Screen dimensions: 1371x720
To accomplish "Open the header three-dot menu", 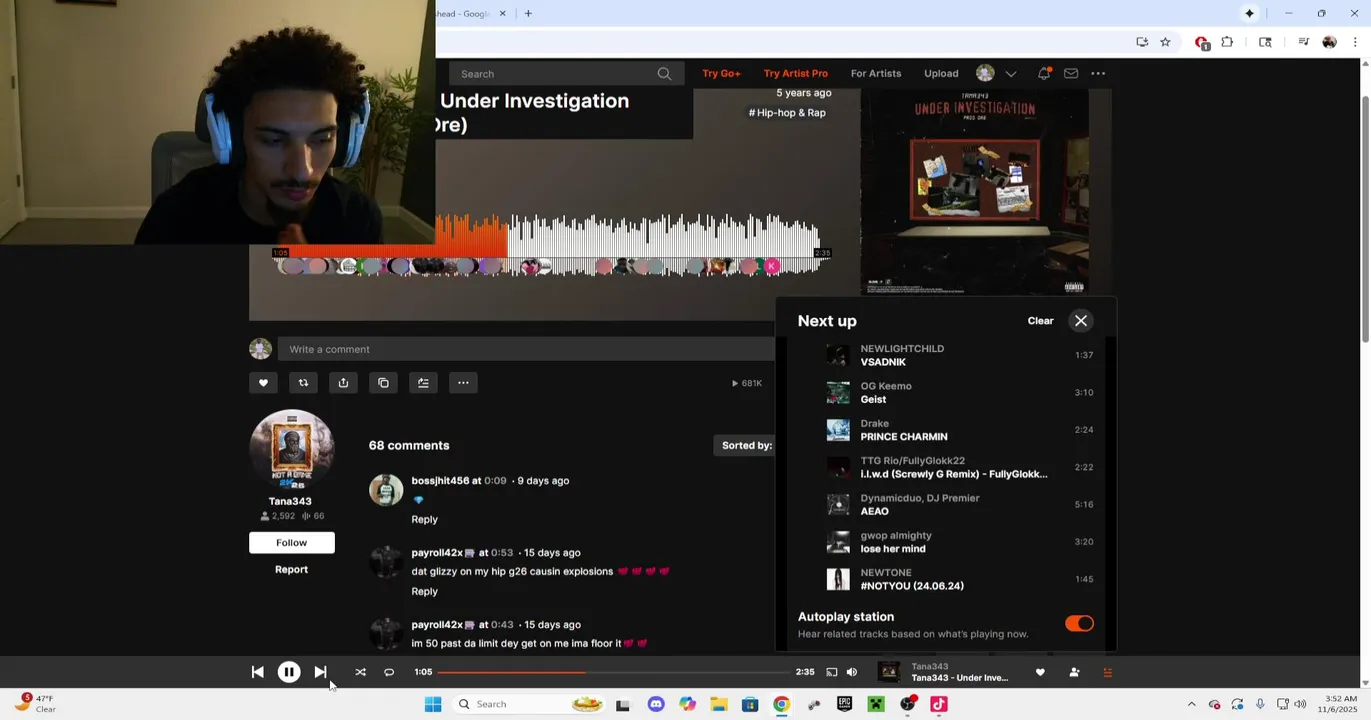I will (x=1098, y=74).
